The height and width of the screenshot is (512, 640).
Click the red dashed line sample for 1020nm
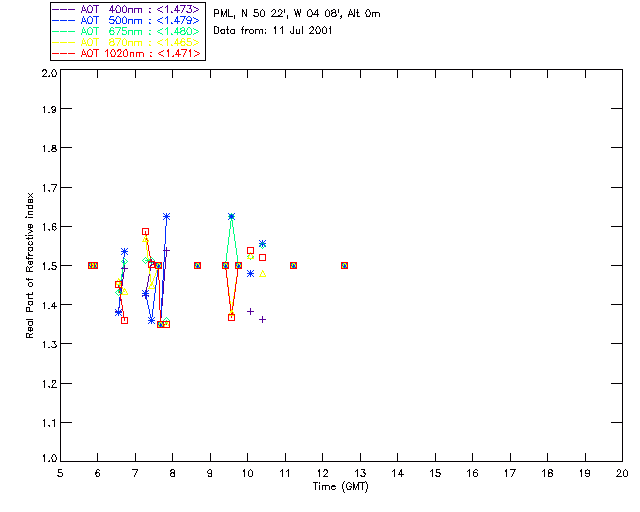[x=64, y=53]
